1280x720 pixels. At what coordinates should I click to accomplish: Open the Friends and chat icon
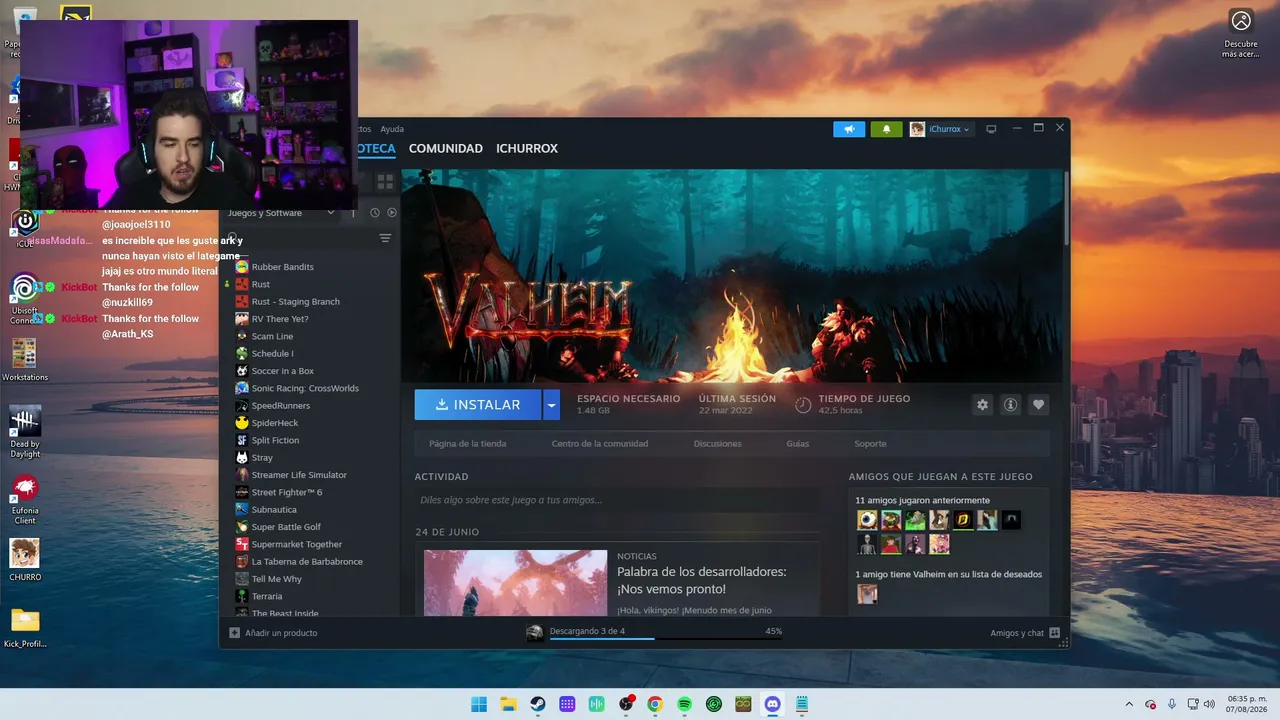click(x=1054, y=633)
